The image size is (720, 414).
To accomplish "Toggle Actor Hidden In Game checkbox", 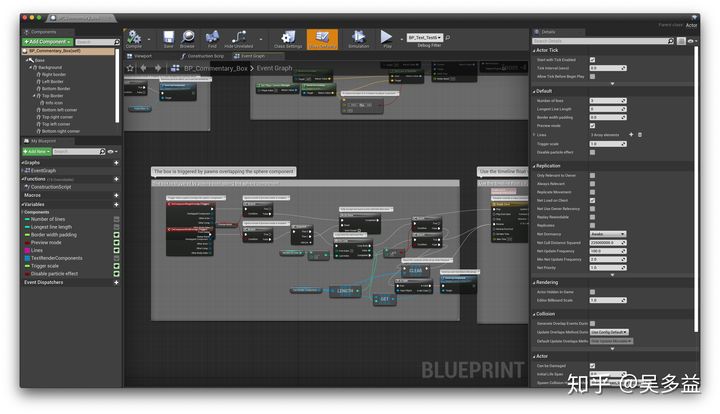I will pos(592,292).
